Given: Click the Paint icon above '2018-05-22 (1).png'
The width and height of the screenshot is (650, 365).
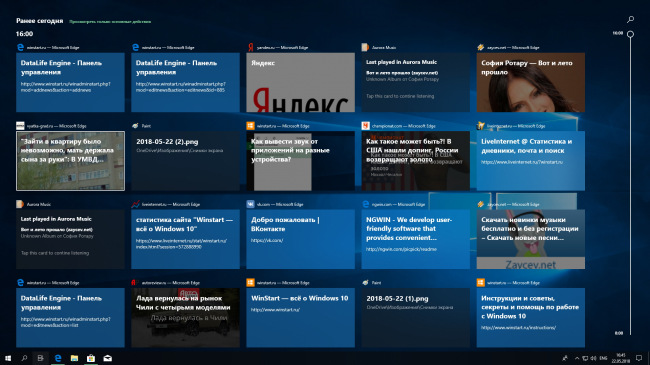Looking at the screenshot, I should tap(365, 282).
